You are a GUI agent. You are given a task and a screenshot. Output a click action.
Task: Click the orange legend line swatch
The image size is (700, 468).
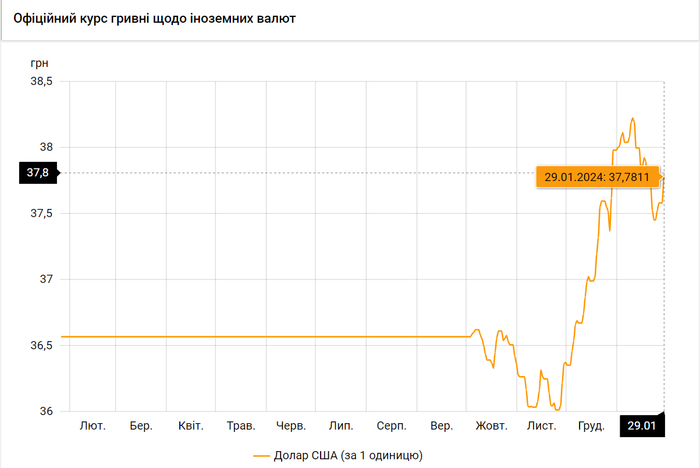[262, 456]
